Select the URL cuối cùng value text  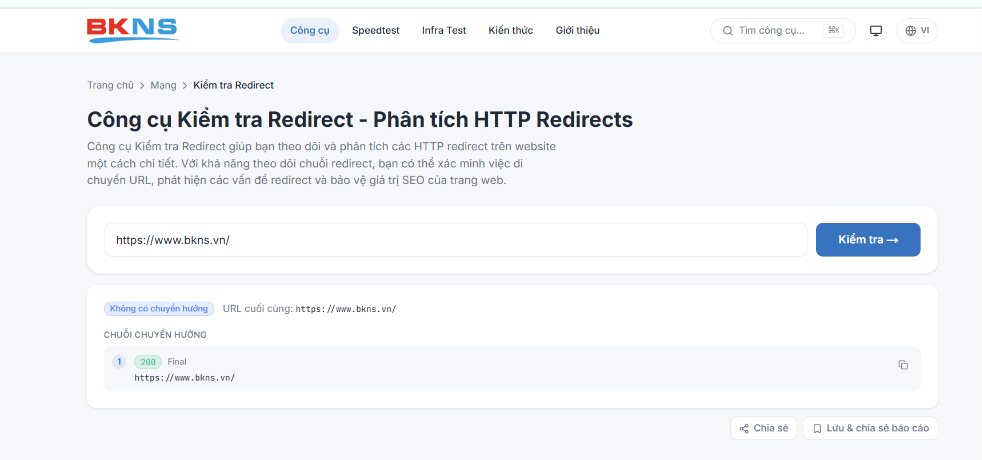coord(346,309)
